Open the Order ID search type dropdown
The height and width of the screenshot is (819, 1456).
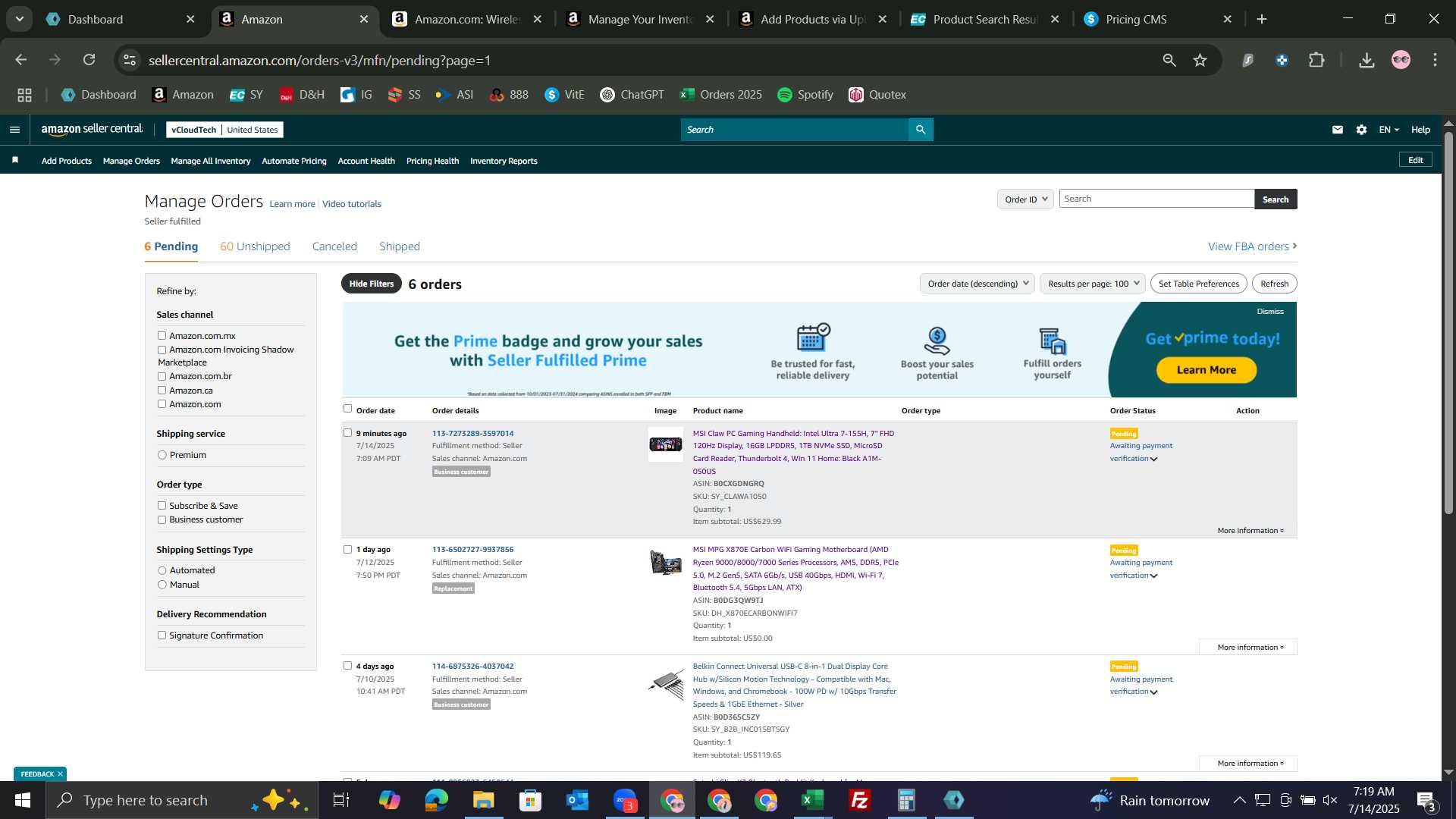1025,199
